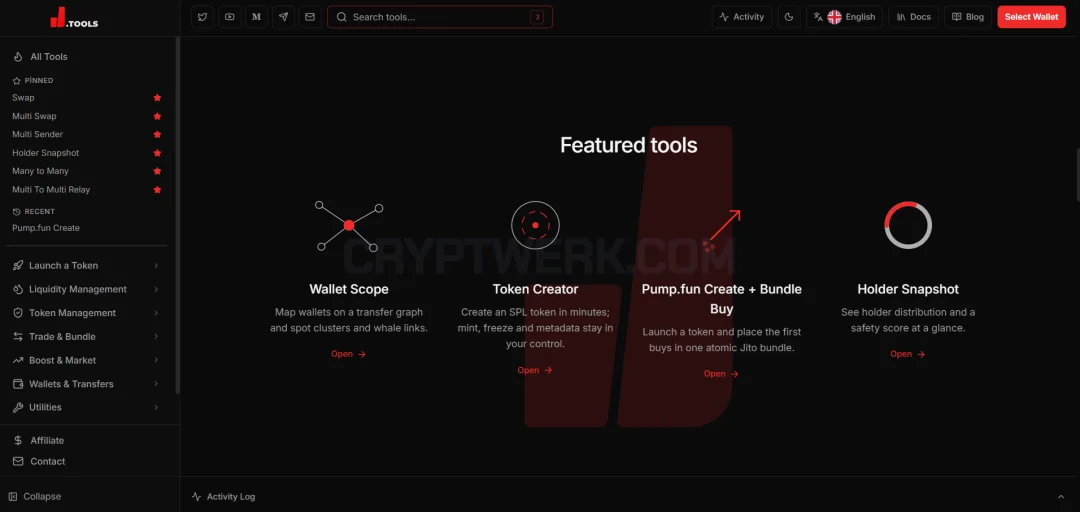Open link under Wallet Scope
1080x512 pixels.
tap(349, 354)
